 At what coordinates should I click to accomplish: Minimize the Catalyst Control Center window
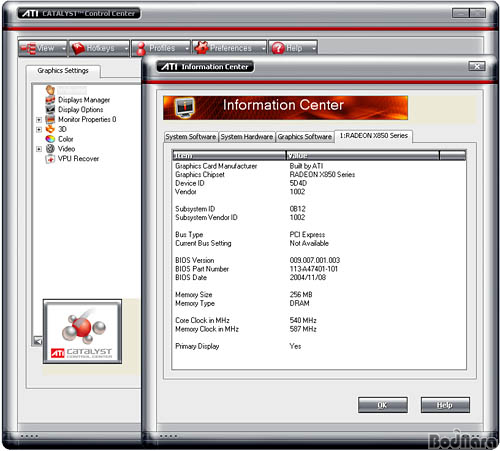click(460, 13)
